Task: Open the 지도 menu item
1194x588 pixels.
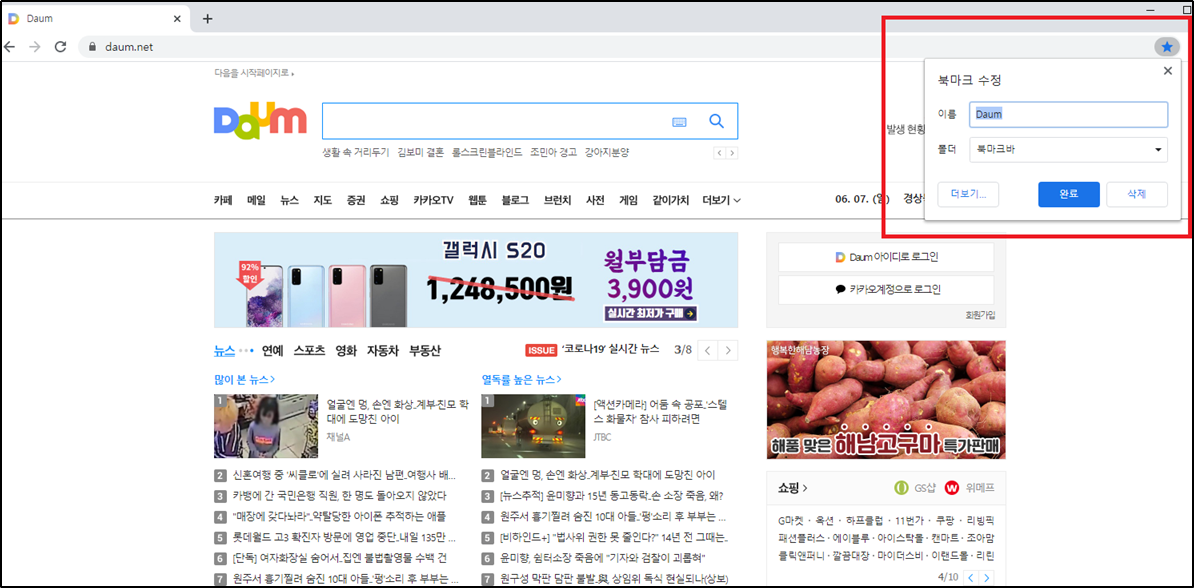Action: coord(322,200)
